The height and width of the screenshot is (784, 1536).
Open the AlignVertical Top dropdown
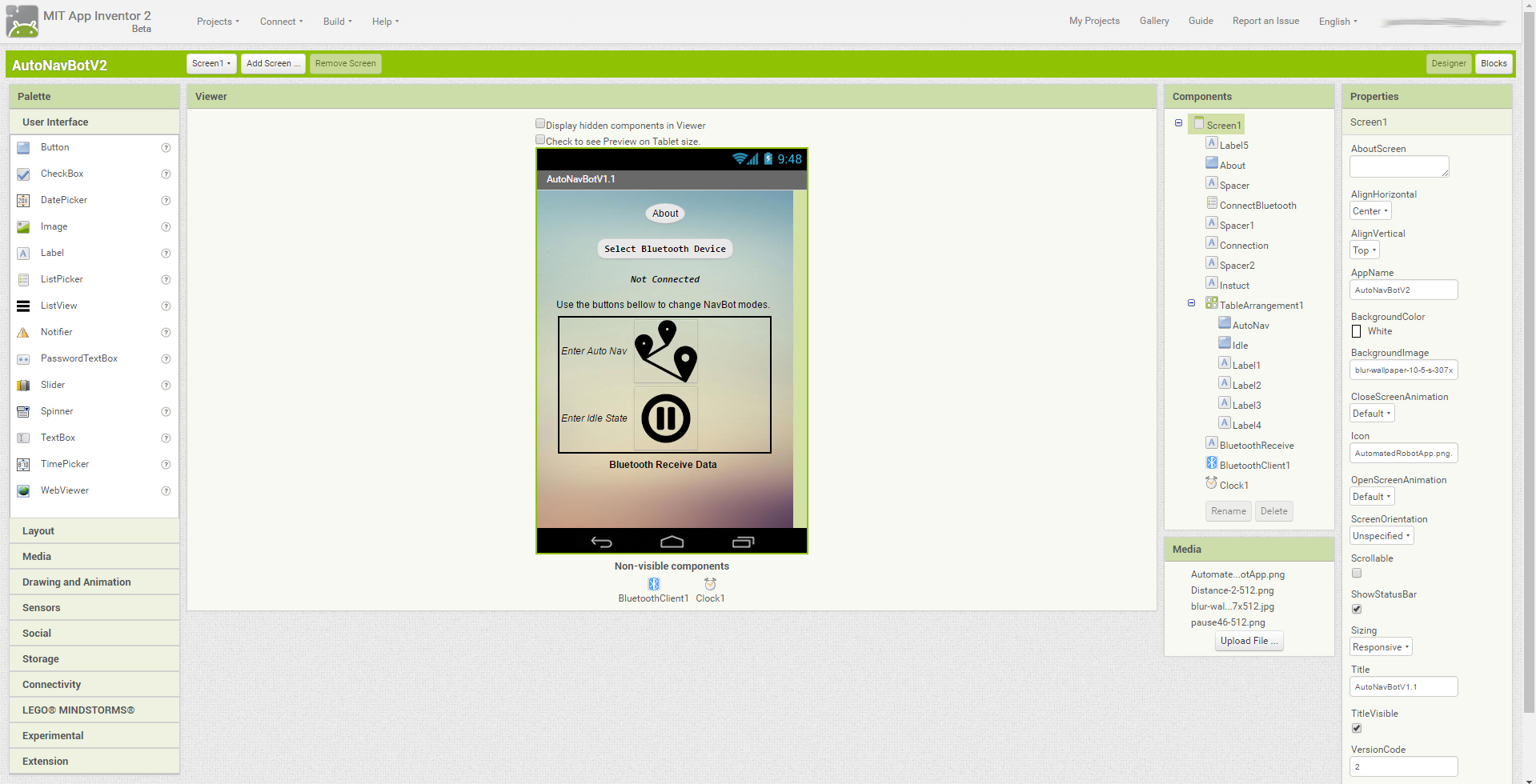1365,250
